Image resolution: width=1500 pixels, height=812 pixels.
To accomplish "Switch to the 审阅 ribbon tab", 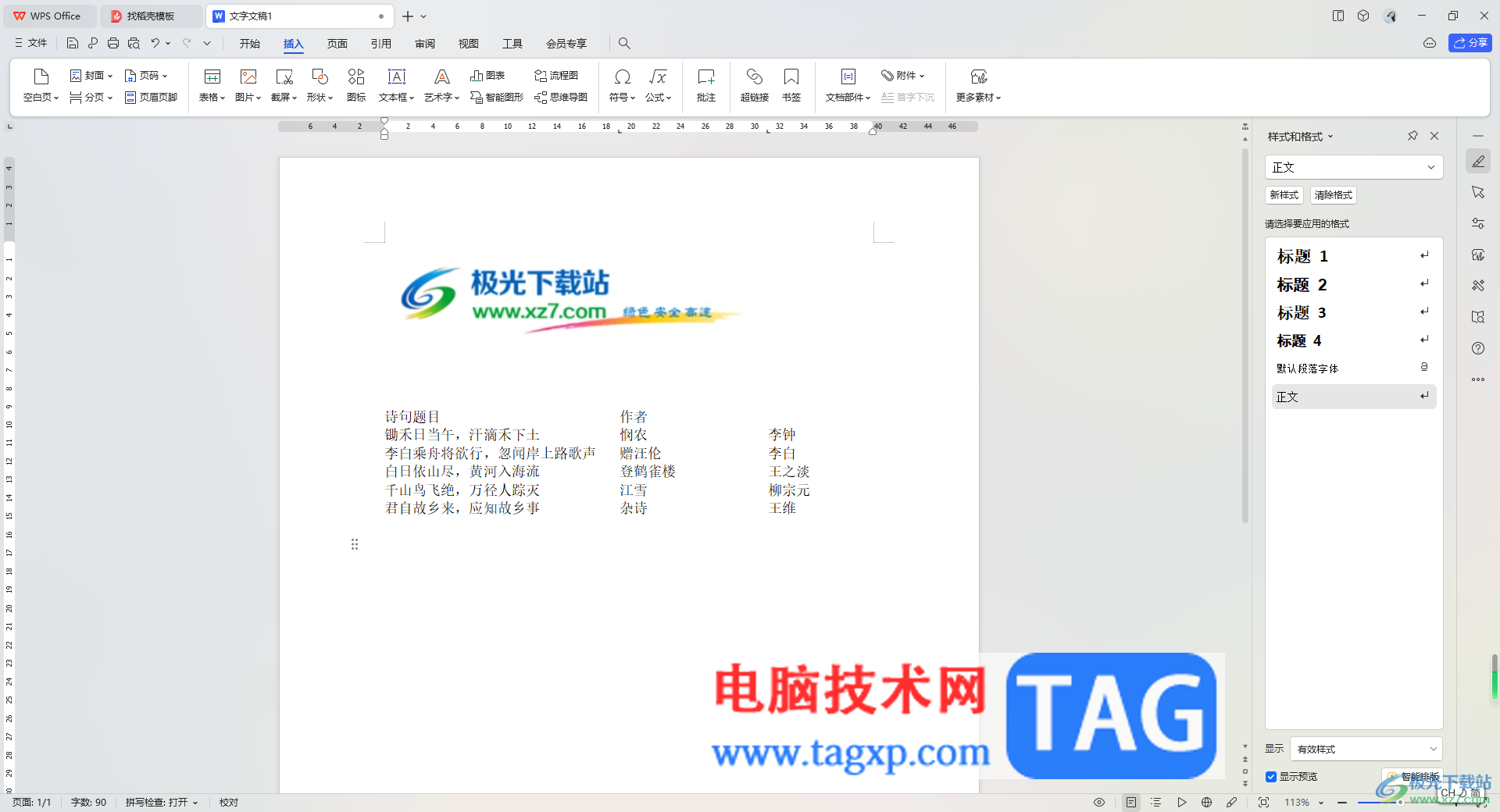I will [425, 44].
